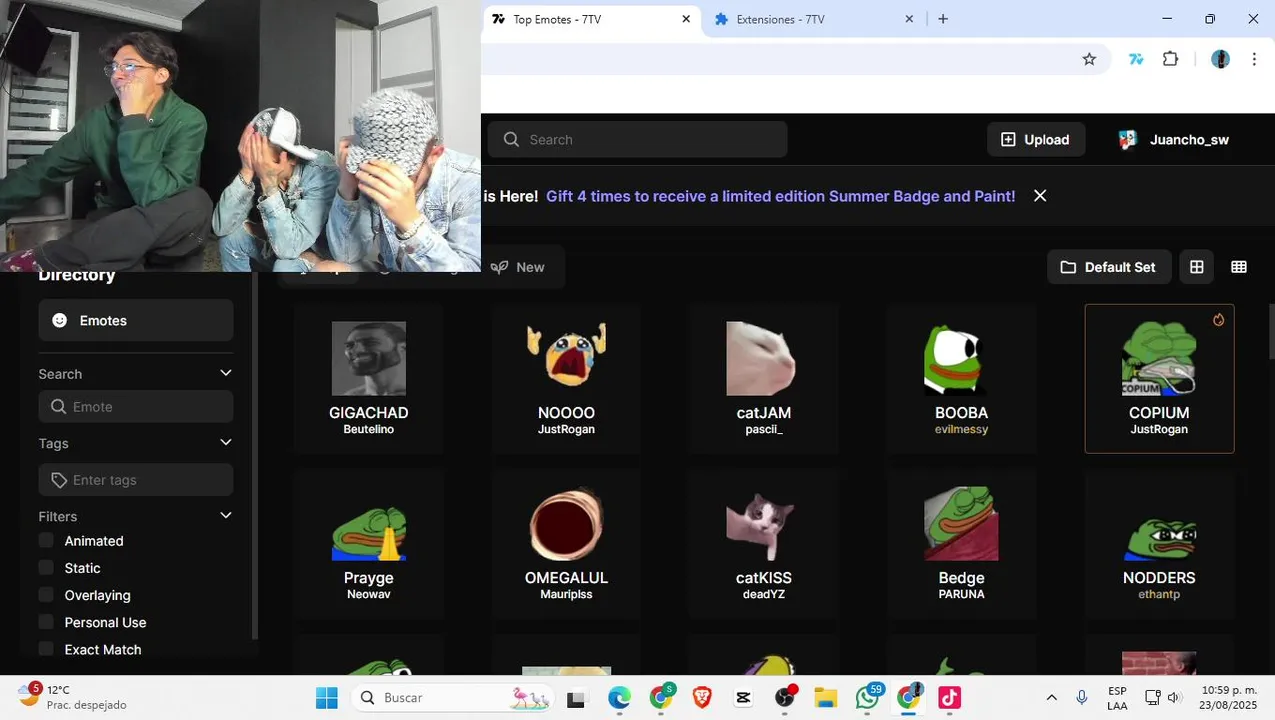The height and width of the screenshot is (720, 1275).
Task: Open OBS Studio from taskbar
Action: coord(785,698)
